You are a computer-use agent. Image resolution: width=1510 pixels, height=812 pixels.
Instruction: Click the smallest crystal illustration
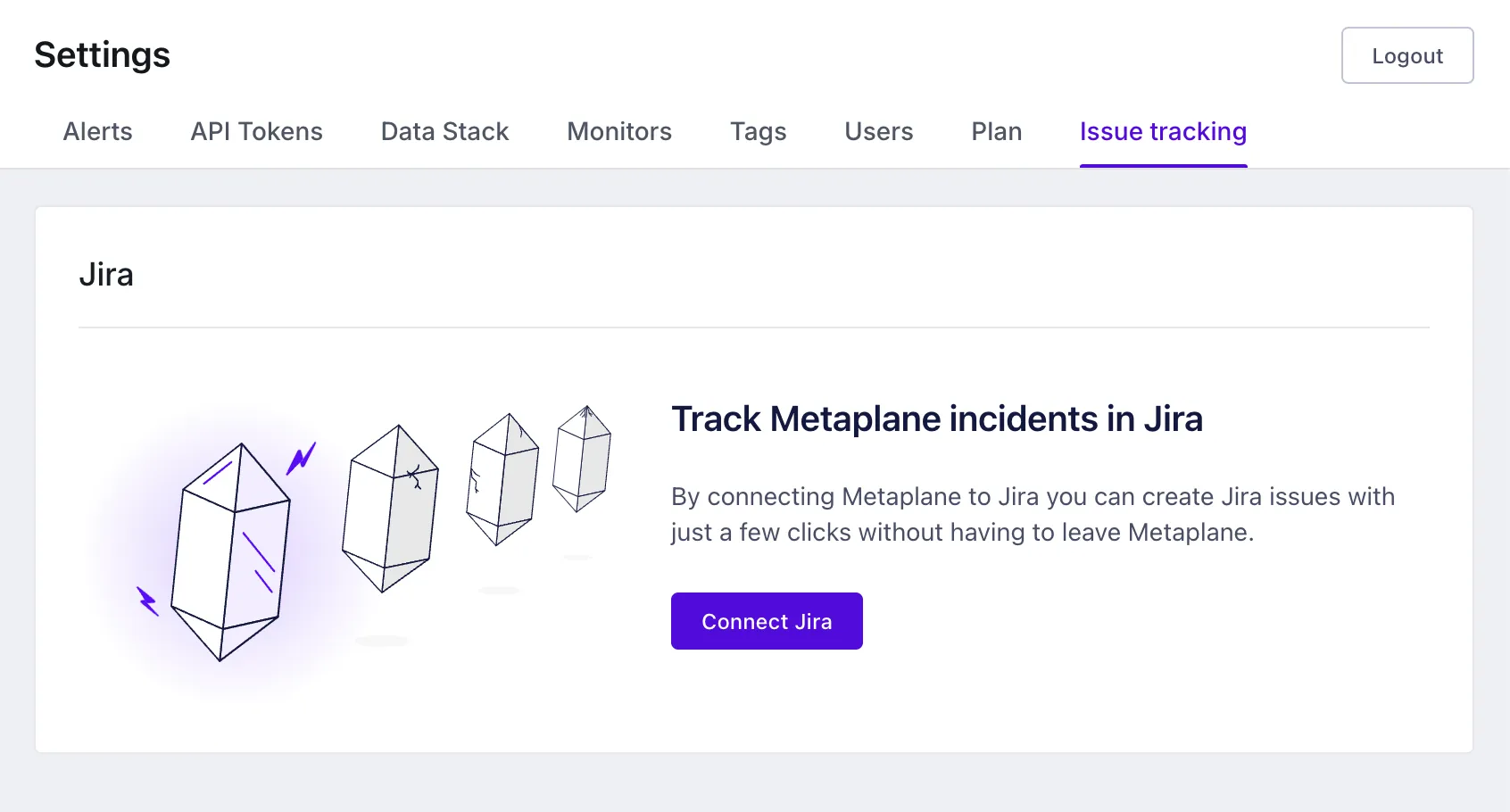point(584,460)
